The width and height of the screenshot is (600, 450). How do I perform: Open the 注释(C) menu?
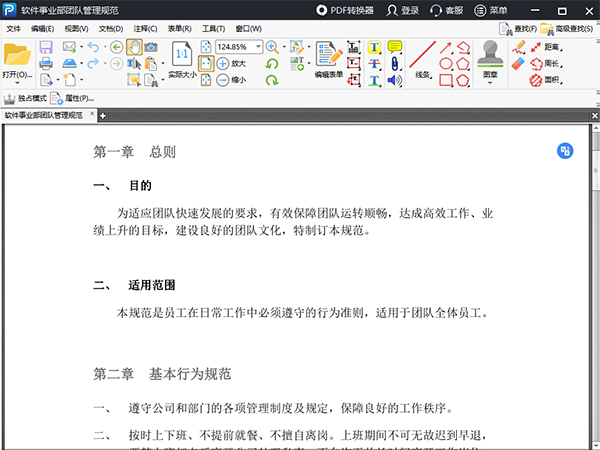[x=147, y=29]
